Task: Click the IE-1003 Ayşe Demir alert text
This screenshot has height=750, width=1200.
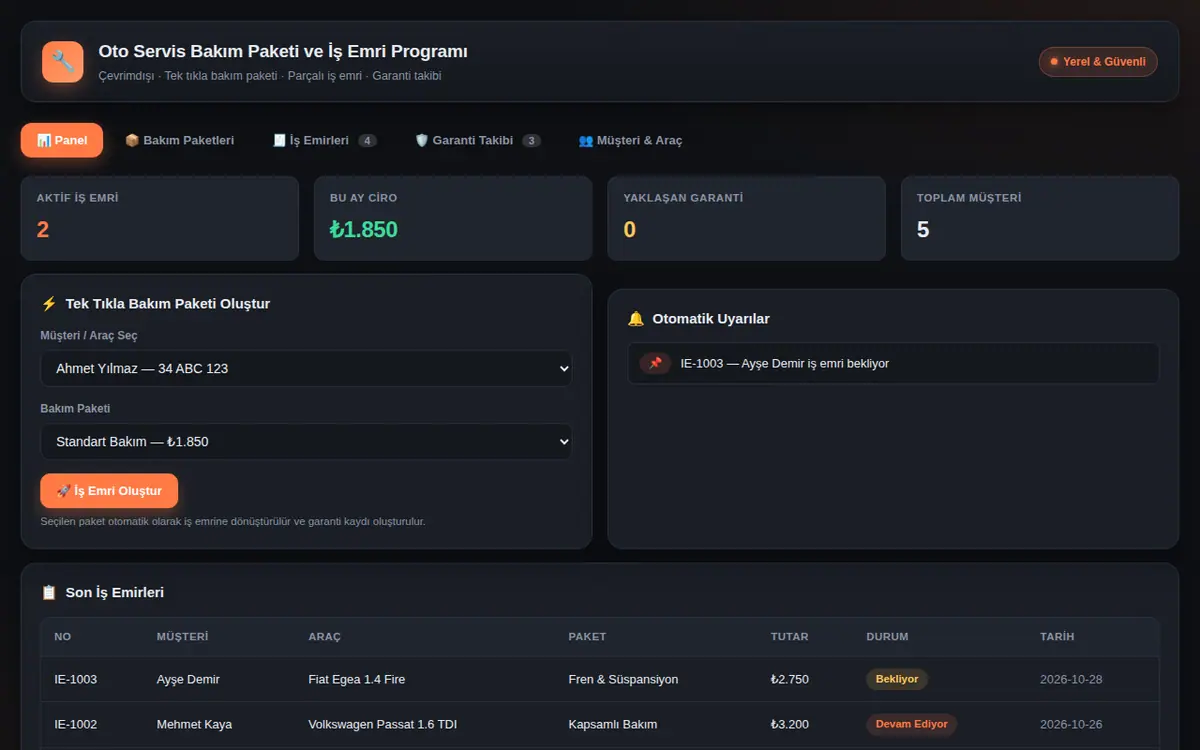Action: tap(785, 364)
